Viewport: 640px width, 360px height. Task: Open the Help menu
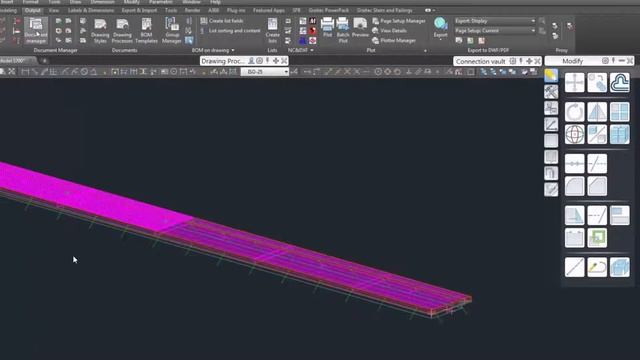pos(215,2)
